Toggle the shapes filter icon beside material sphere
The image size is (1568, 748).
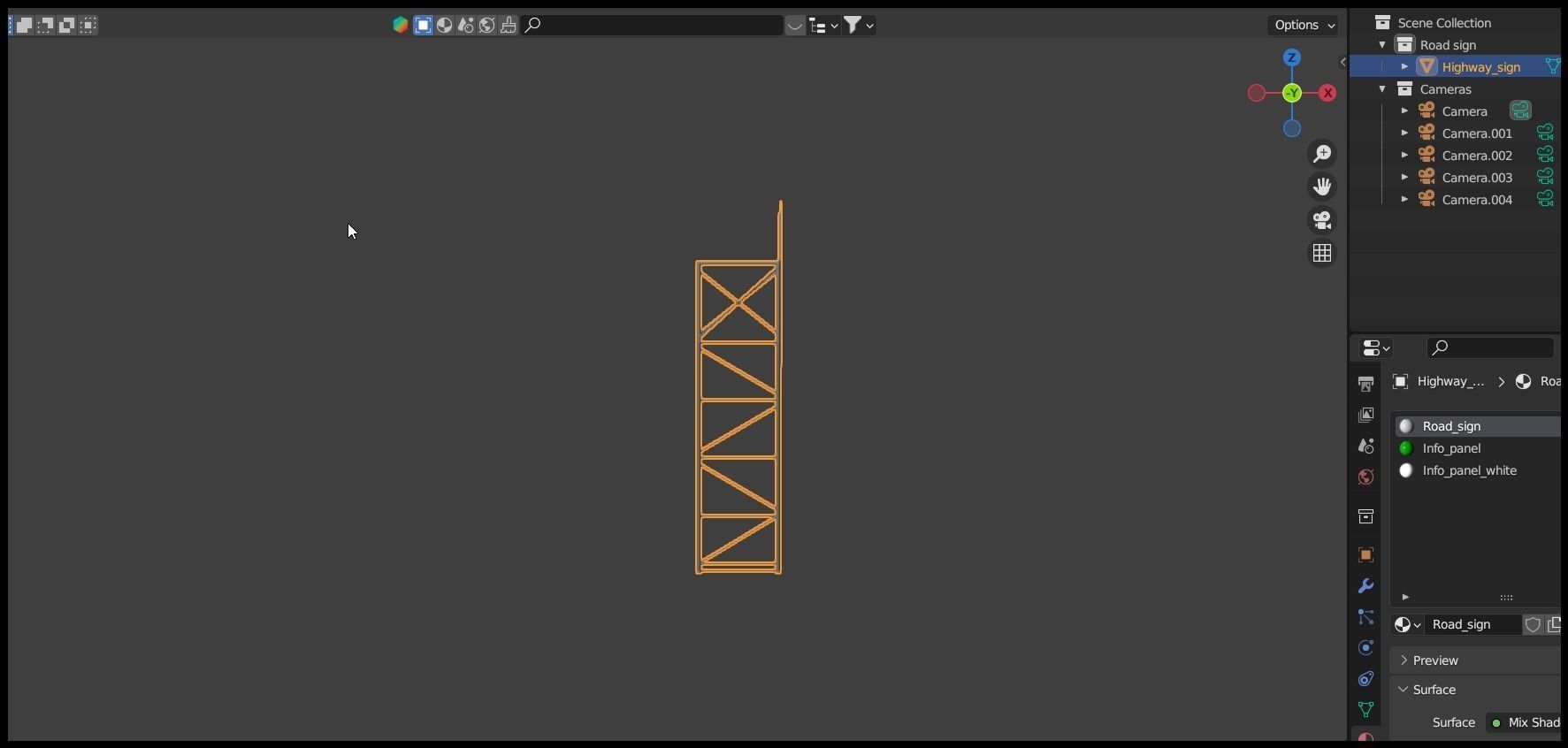pyautogui.click(x=466, y=25)
